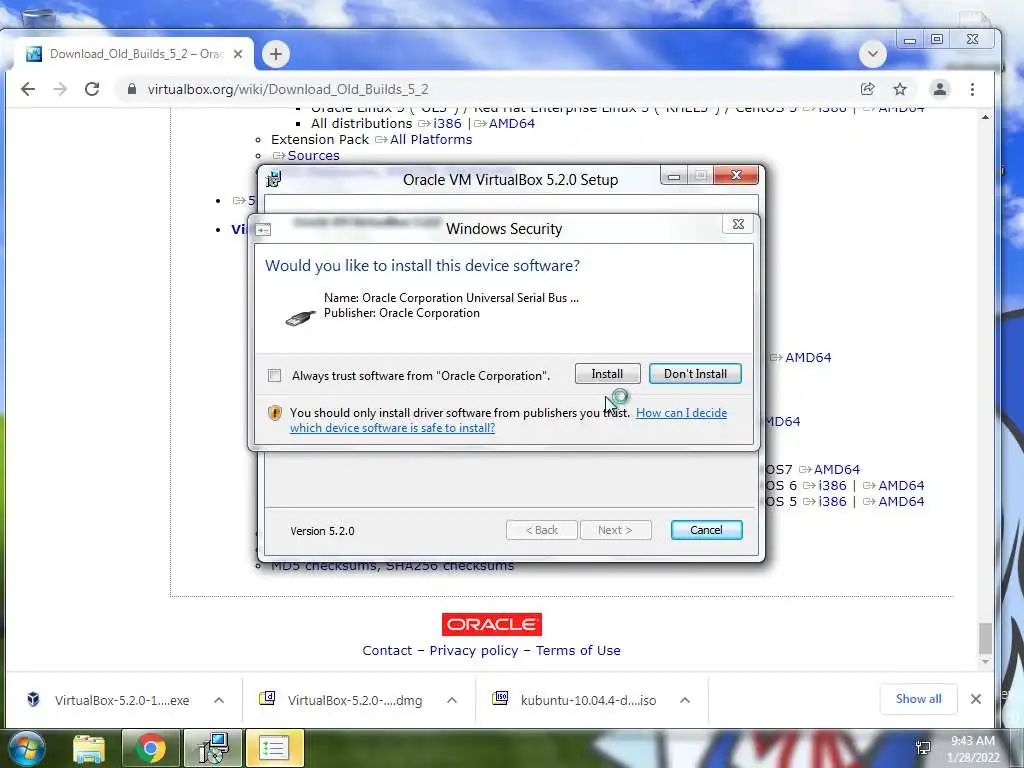This screenshot has height=768, width=1024.
Task: Open the Privacy policy footer link
Action: coord(473,650)
